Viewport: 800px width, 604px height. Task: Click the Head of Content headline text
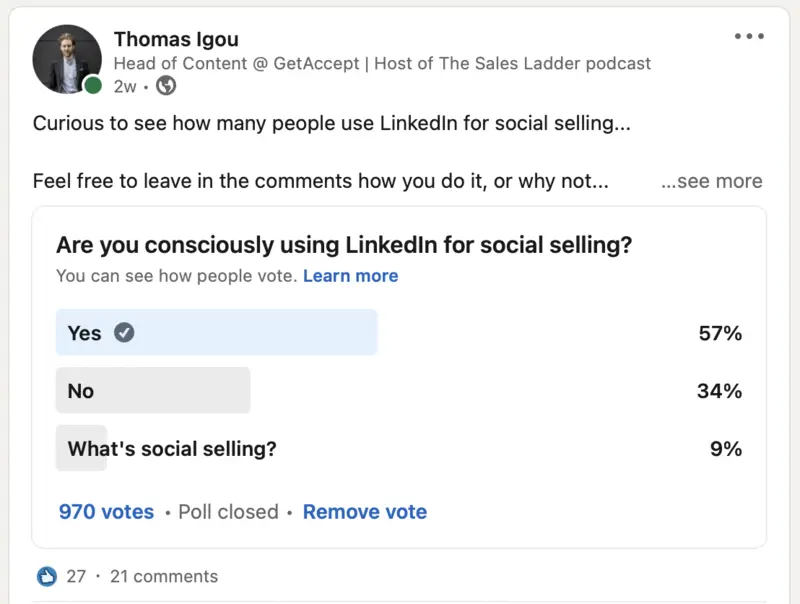[382, 63]
